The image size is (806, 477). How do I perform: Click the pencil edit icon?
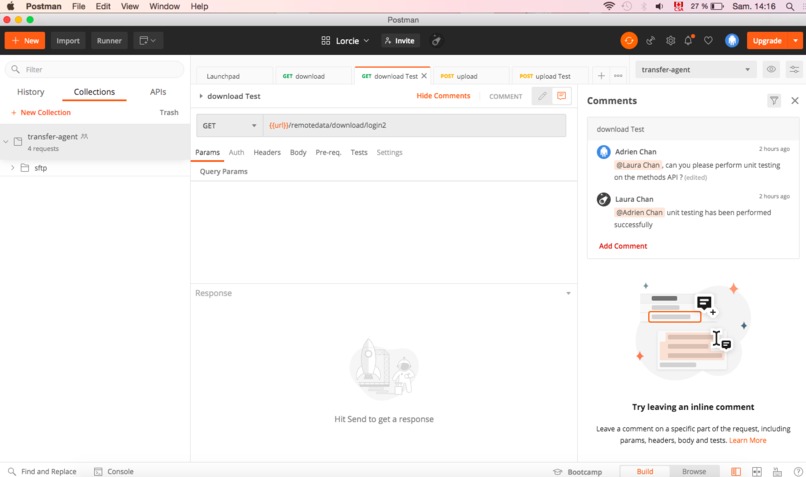[x=542, y=96]
